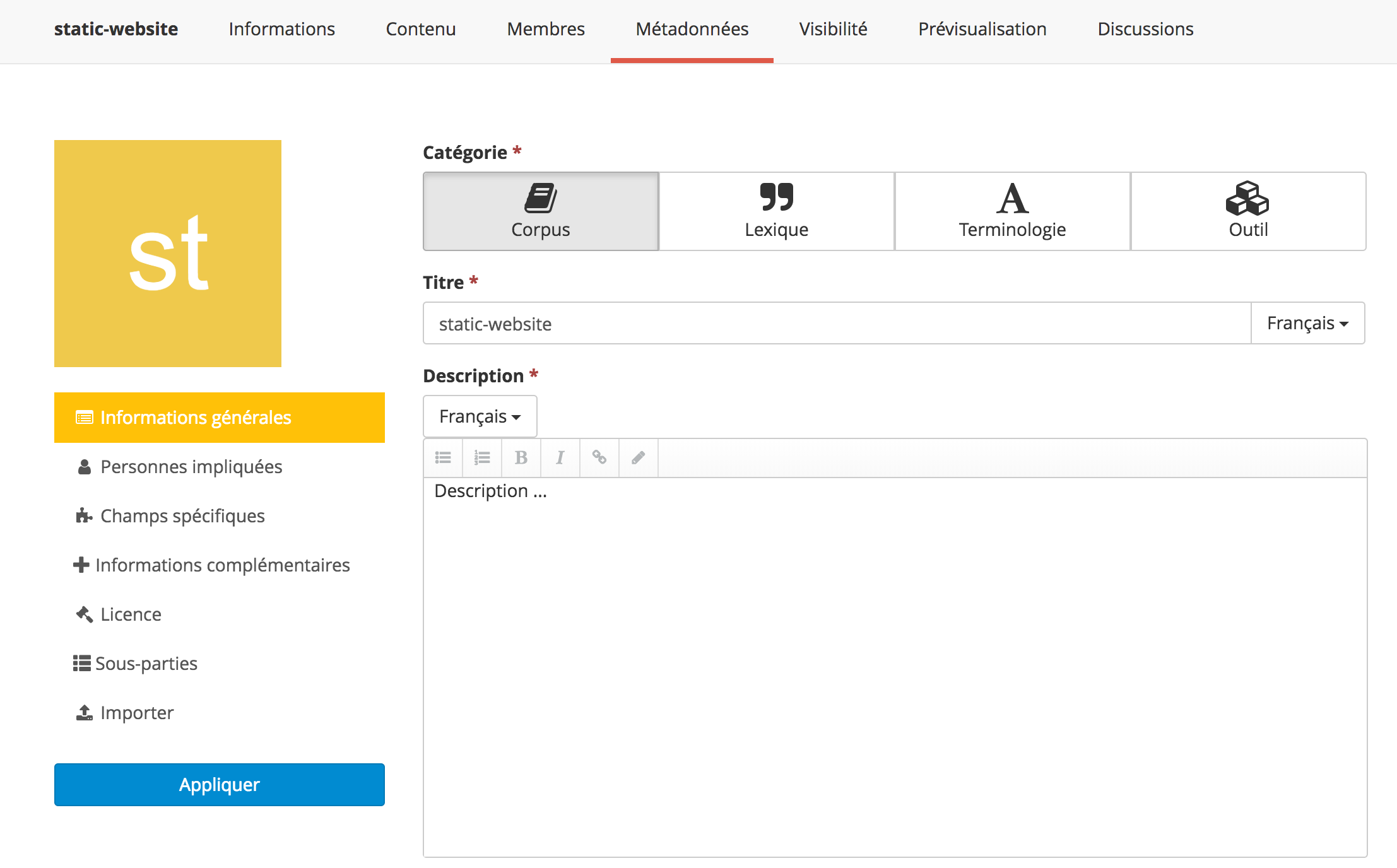Click the Titre text input field
1397x868 pixels.
836,324
